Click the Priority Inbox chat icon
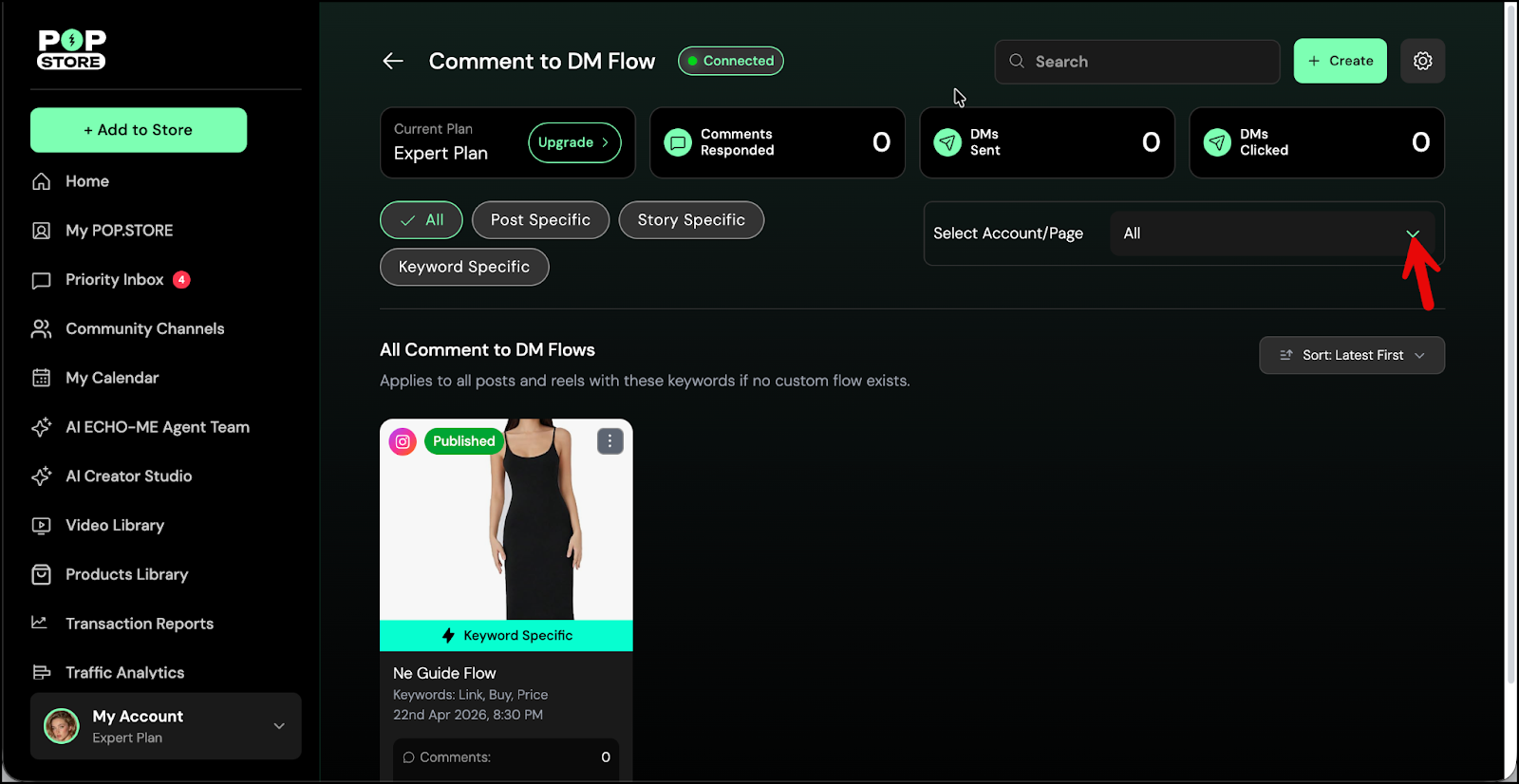The width and height of the screenshot is (1519, 784). pyautogui.click(x=41, y=280)
